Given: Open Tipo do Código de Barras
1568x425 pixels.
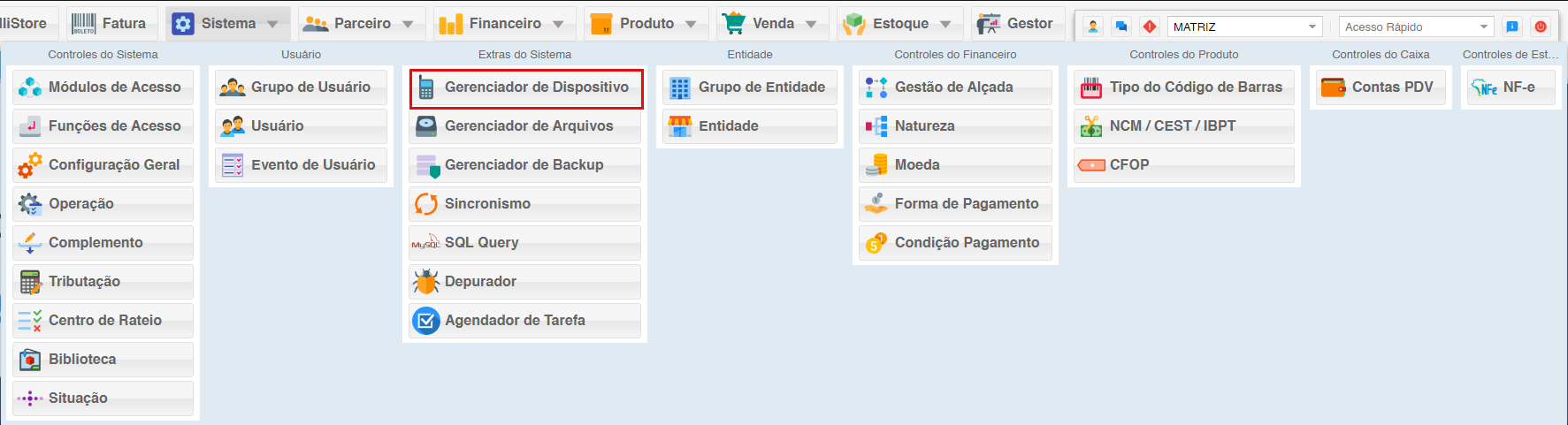Looking at the screenshot, I should (1183, 87).
